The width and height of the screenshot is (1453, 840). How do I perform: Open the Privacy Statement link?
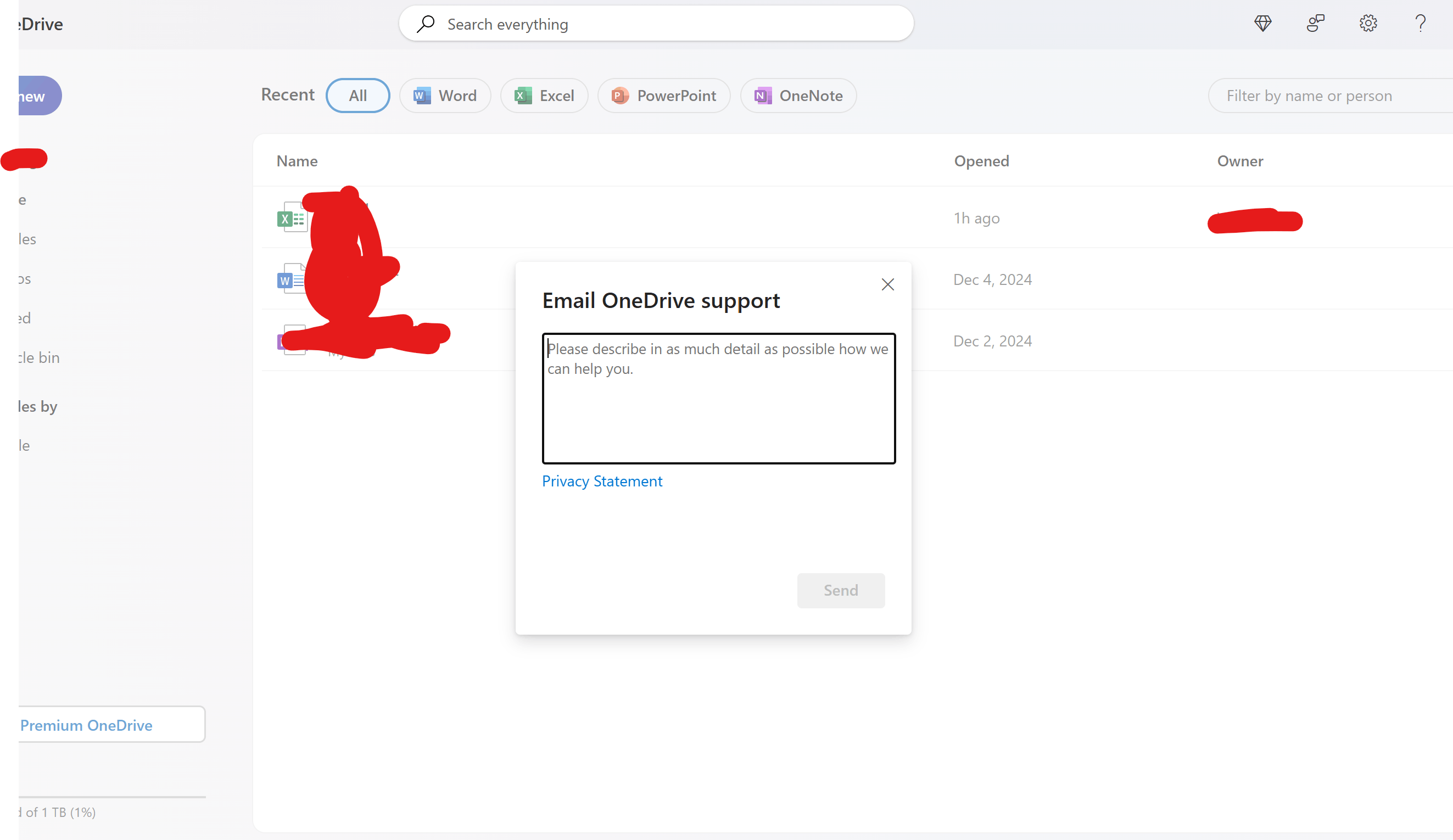602,481
